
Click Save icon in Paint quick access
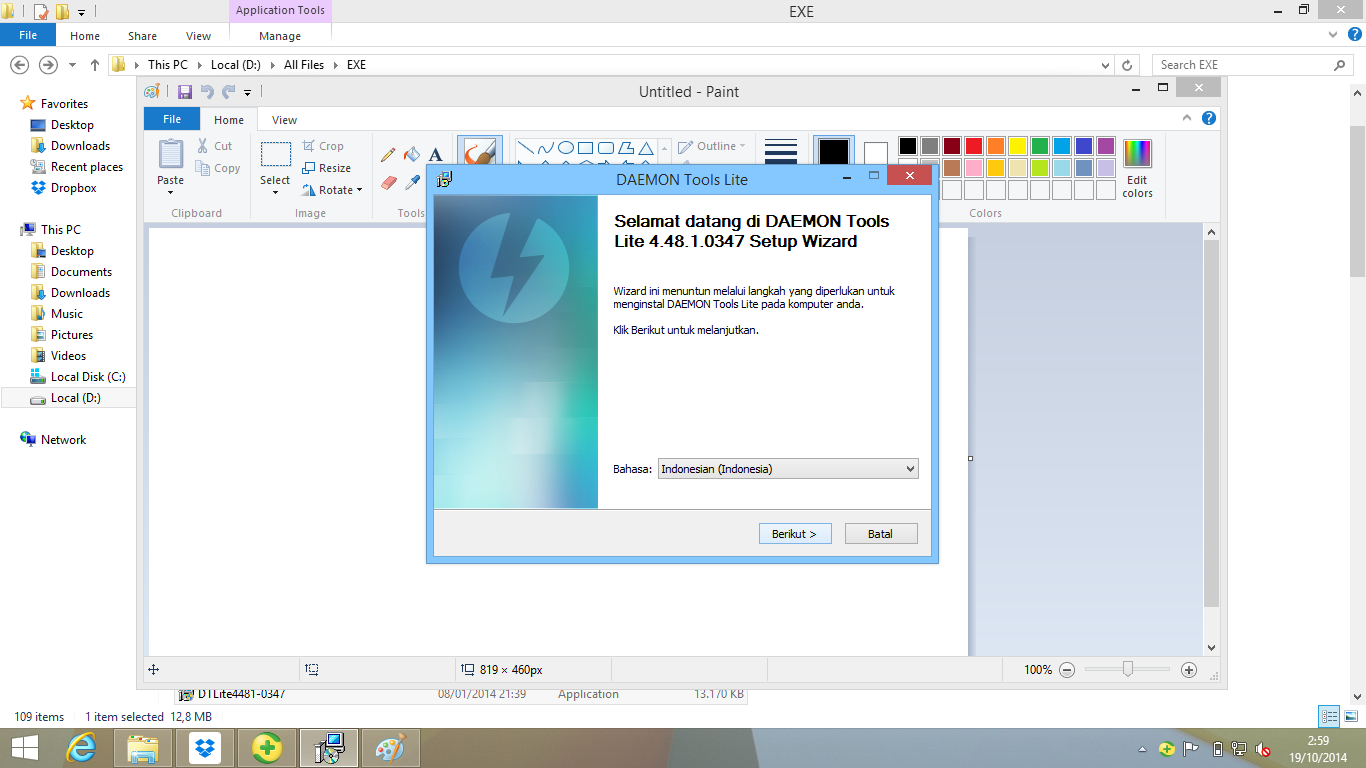coord(185,92)
